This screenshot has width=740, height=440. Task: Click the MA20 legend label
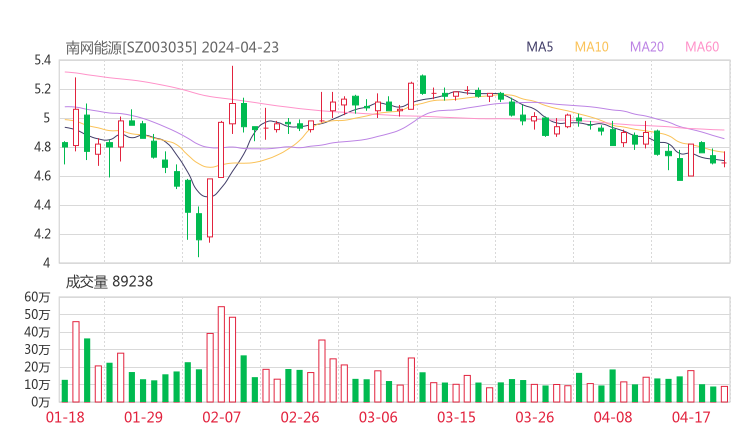[x=647, y=47]
